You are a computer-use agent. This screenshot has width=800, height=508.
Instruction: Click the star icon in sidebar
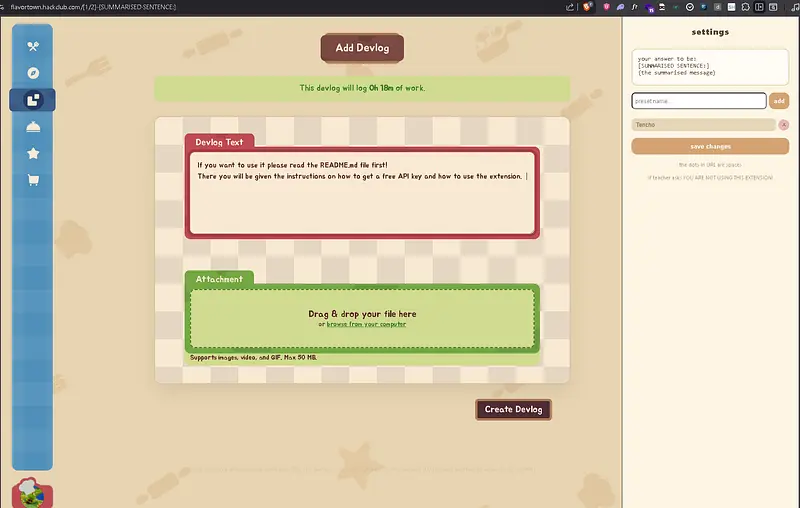pyautogui.click(x=33, y=154)
